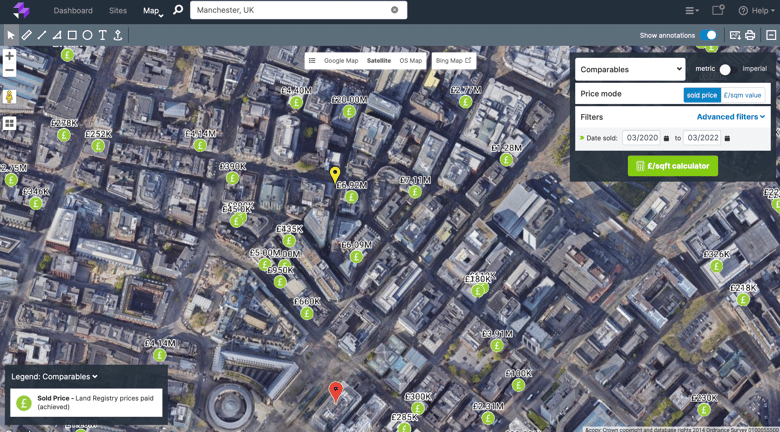Click the 03/2022 date sold field
This screenshot has width=780, height=432.
point(702,138)
